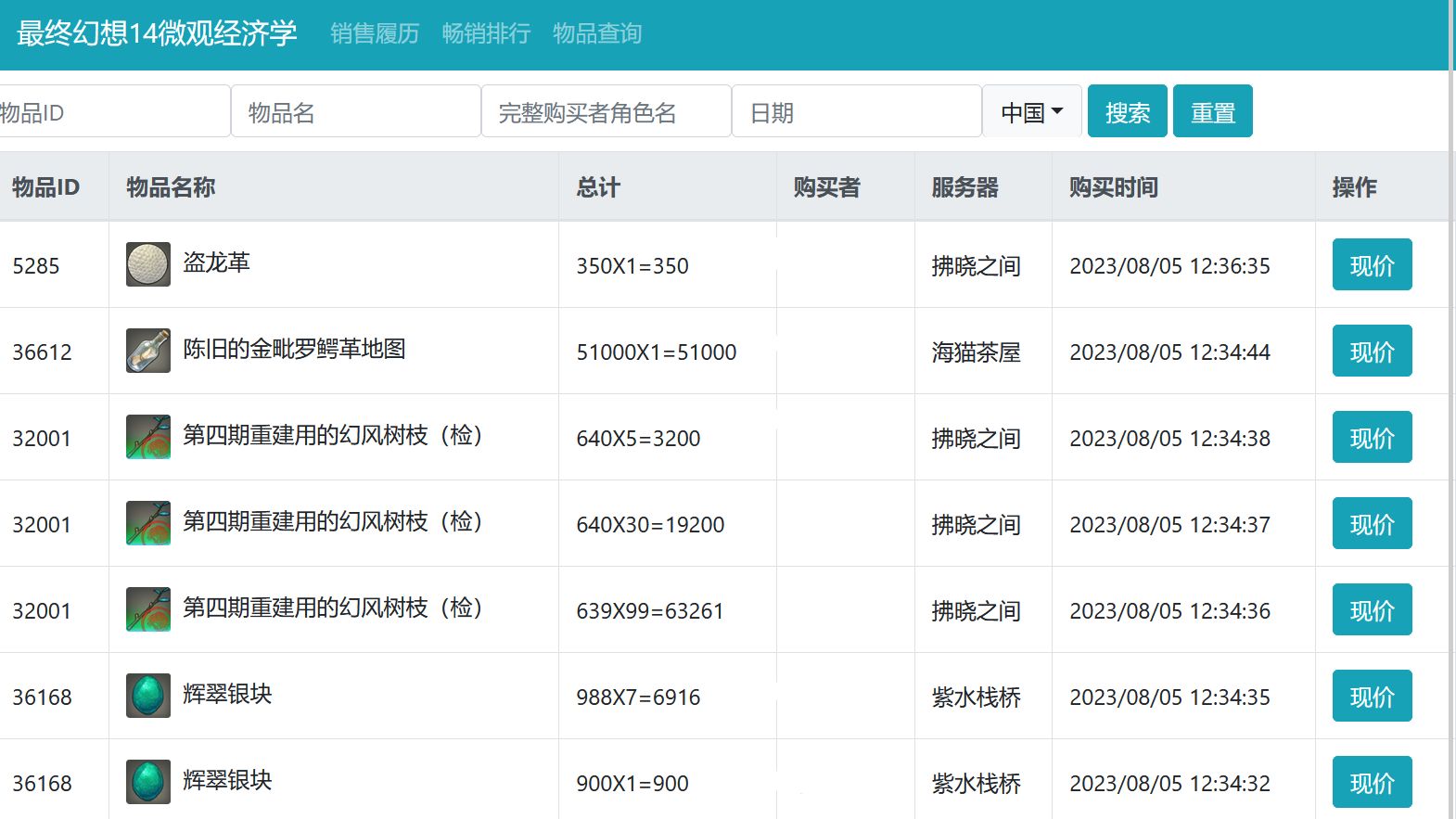Image resolution: width=1456 pixels, height=819 pixels.
Task: Focus the 完整购买者角色名 input field
Action: pyautogui.click(x=607, y=111)
